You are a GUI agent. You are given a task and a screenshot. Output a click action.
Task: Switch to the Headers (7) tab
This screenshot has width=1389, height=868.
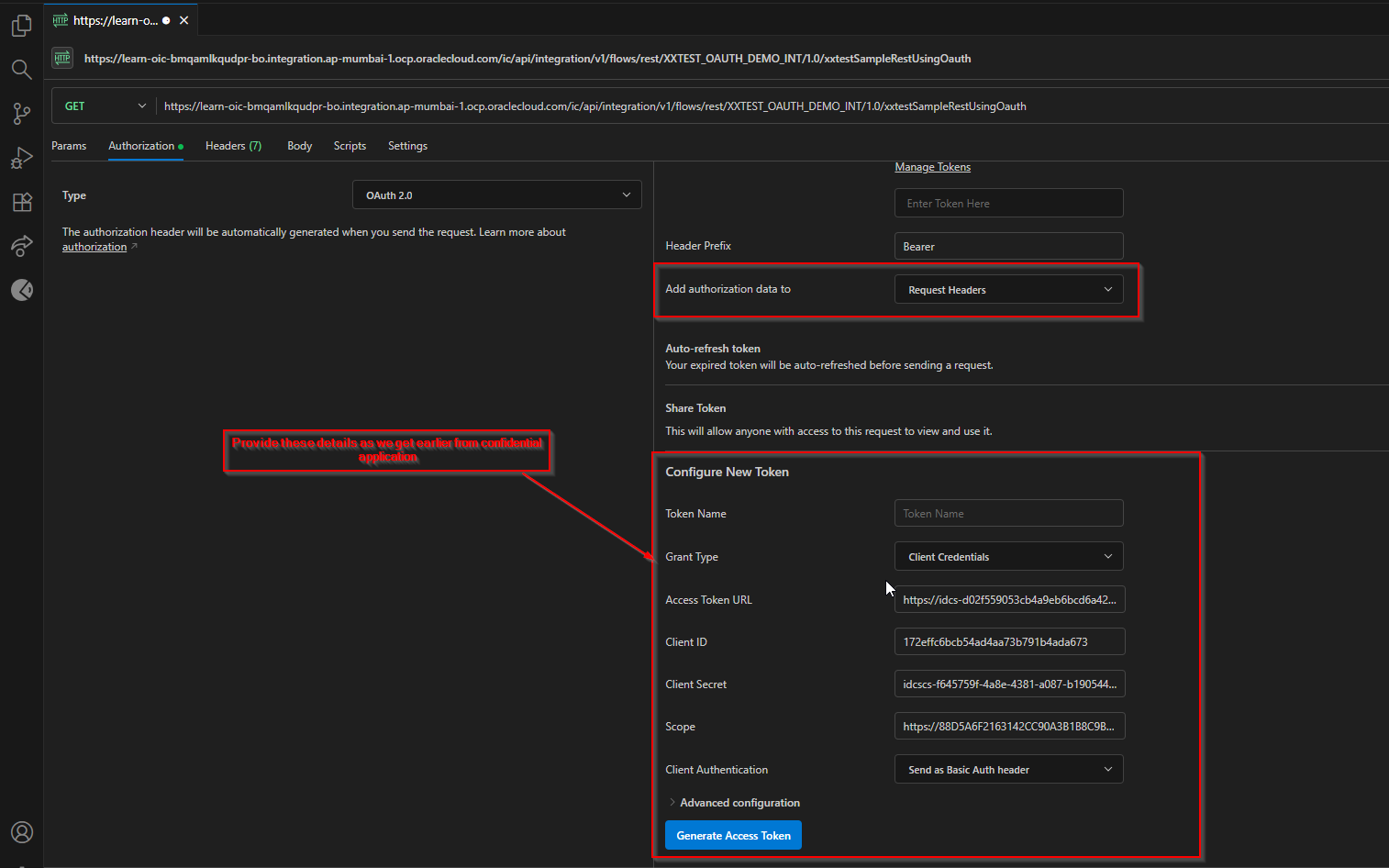[x=233, y=145]
